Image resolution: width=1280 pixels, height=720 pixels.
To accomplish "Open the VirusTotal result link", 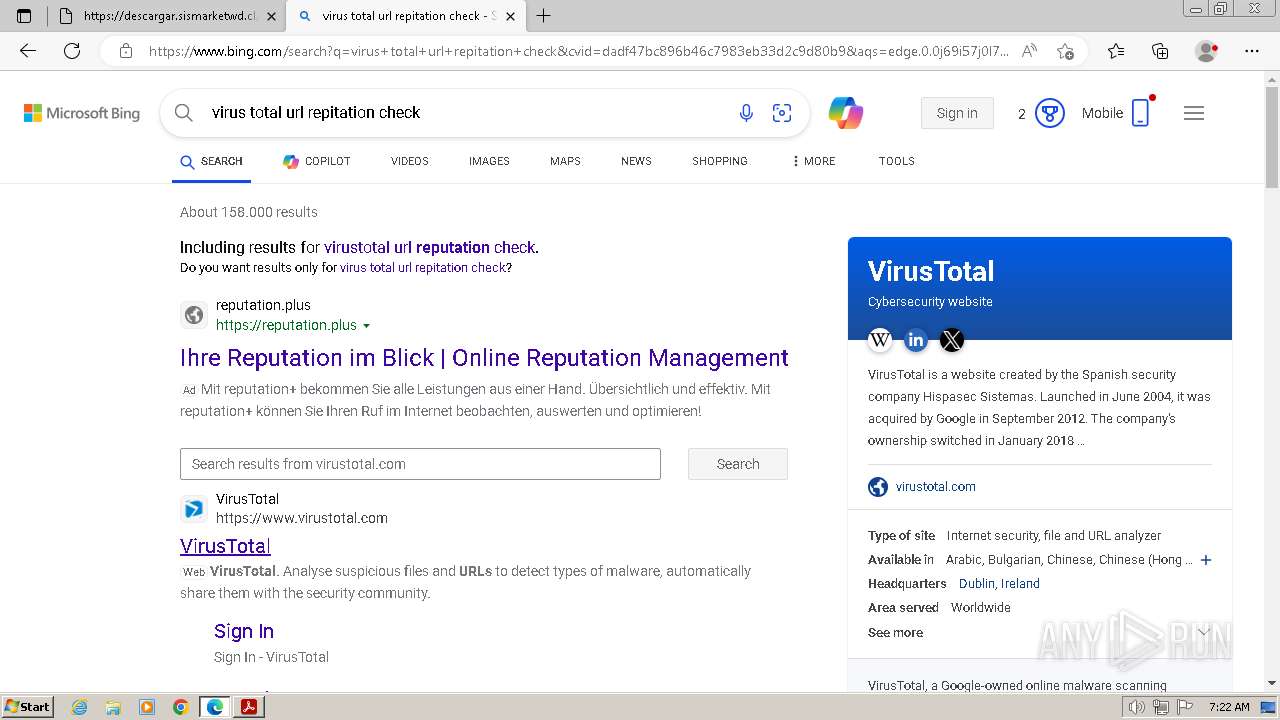I will (x=225, y=546).
